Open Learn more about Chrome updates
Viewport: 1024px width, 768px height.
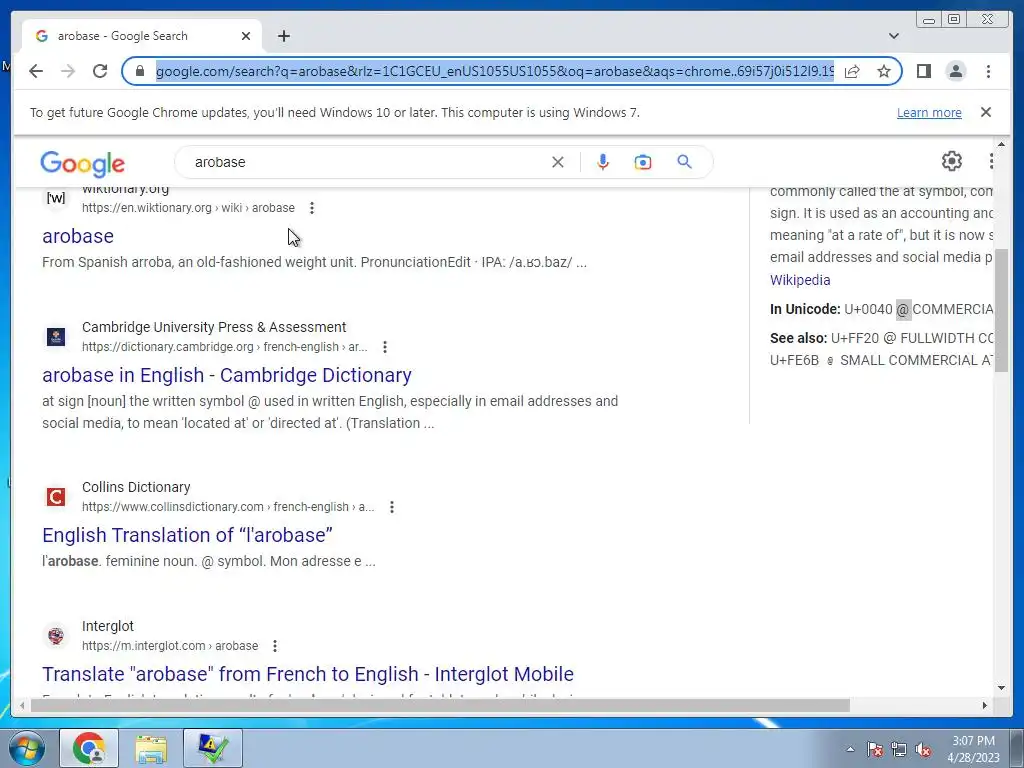[929, 112]
